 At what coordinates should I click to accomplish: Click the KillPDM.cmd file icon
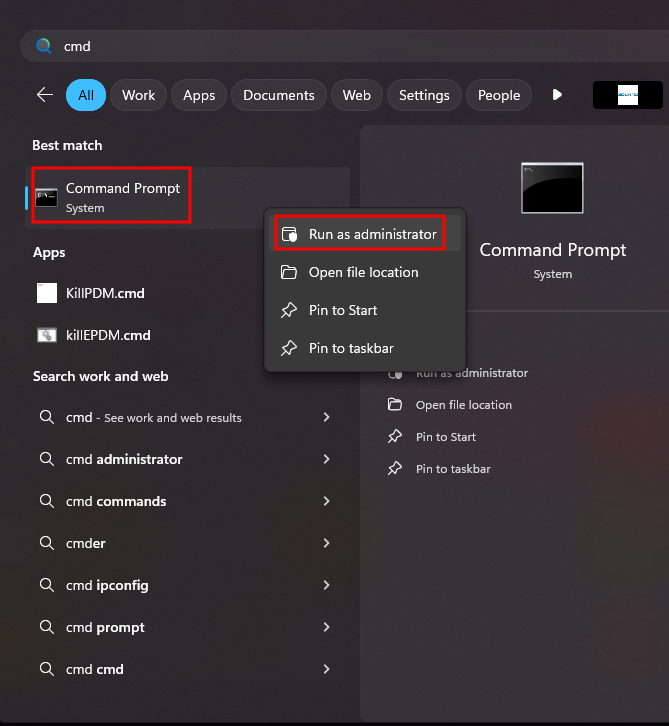47,293
